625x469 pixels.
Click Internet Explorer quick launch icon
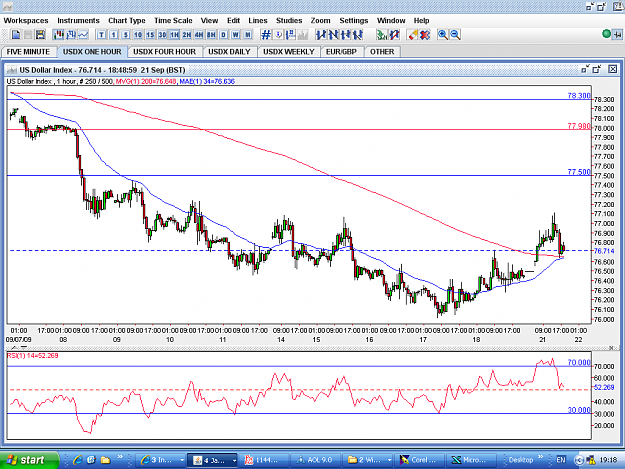coord(78,460)
